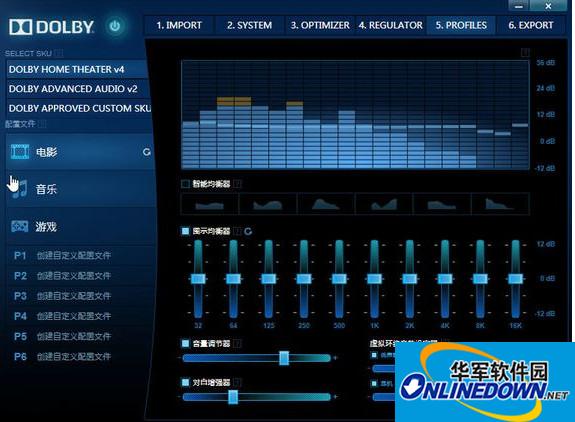The height and width of the screenshot is (422, 575).
Task: Click the spectrum analyzer display
Action: click(355, 115)
